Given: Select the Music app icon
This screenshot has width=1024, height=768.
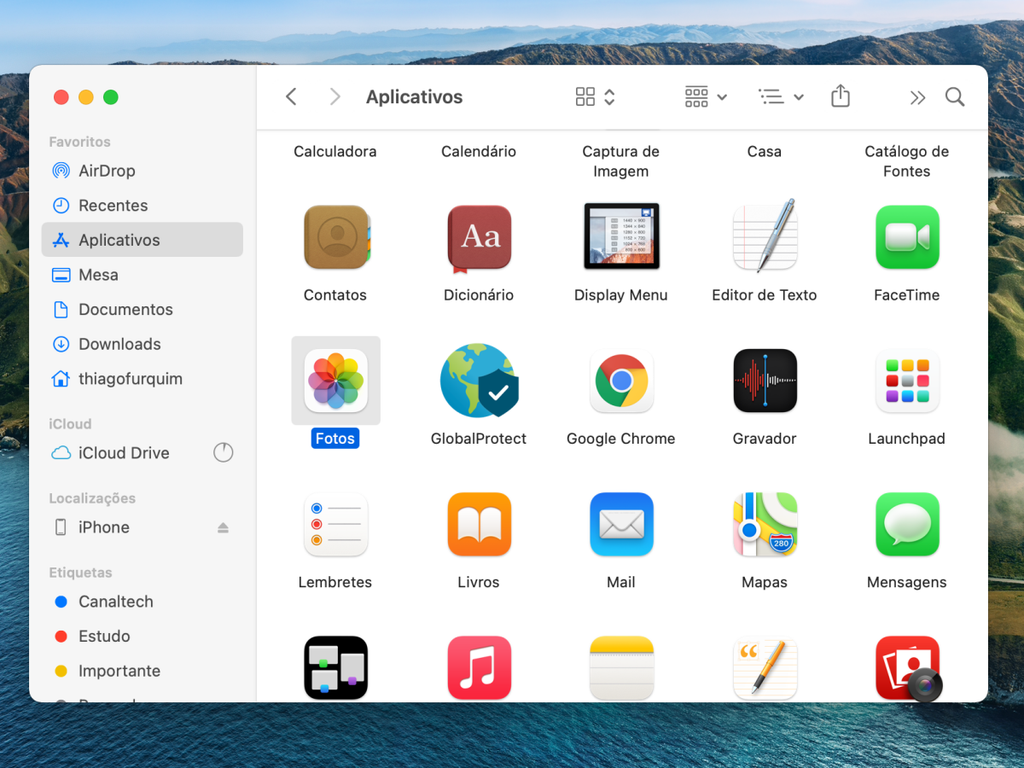Looking at the screenshot, I should tap(479, 667).
